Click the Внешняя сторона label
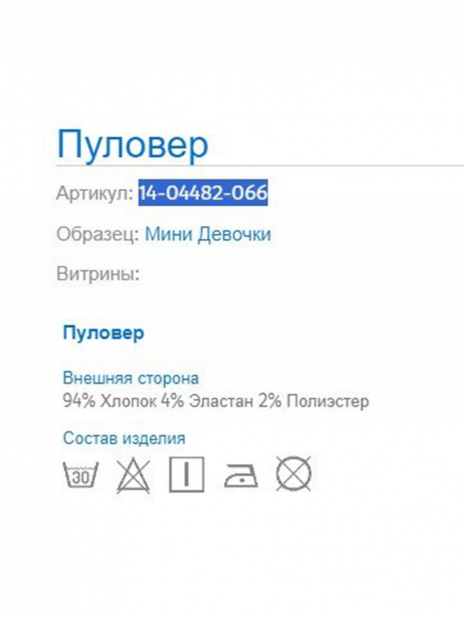This screenshot has width=464, height=618. (x=131, y=378)
